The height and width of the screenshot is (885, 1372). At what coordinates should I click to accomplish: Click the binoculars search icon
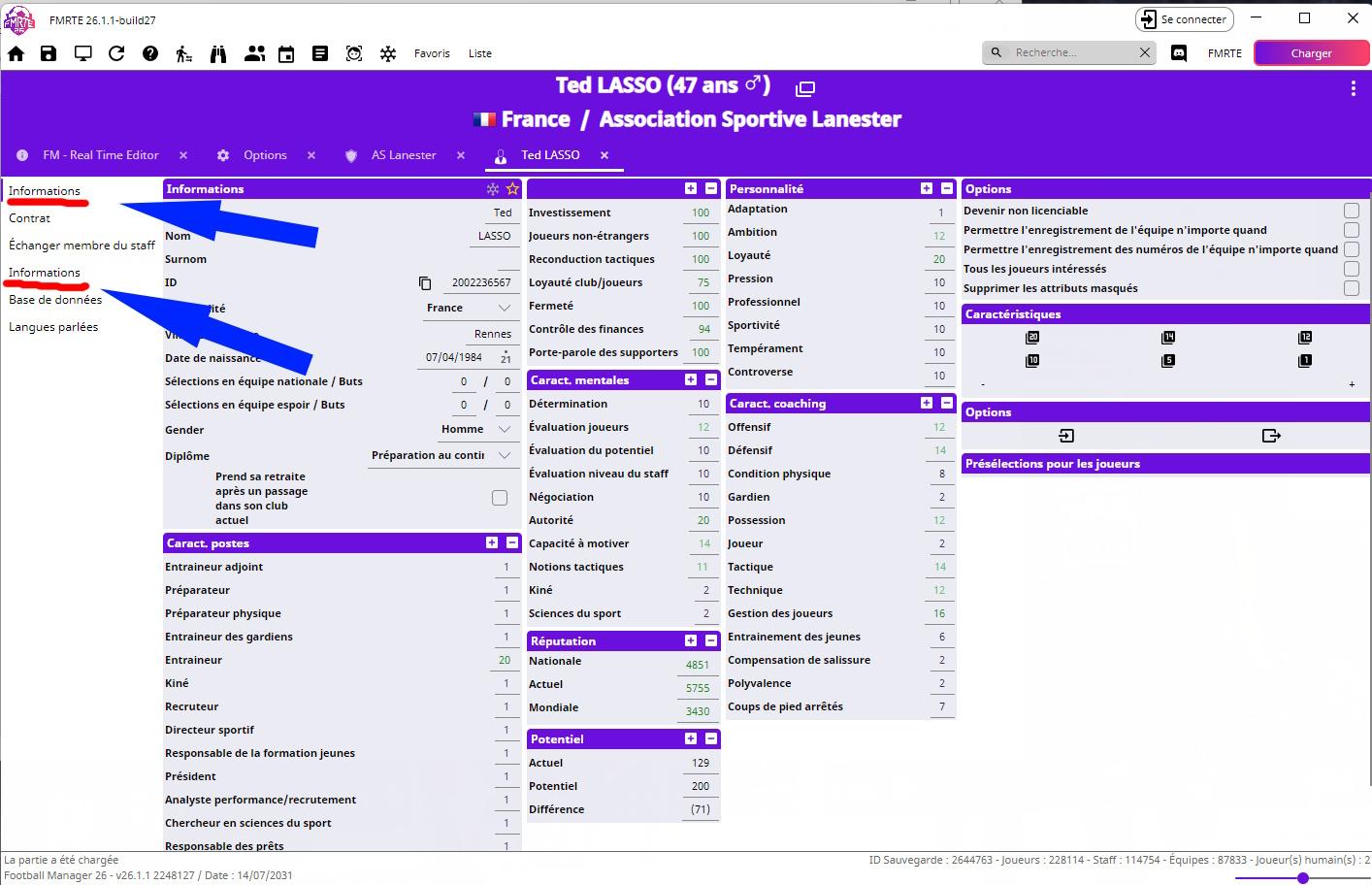218,53
